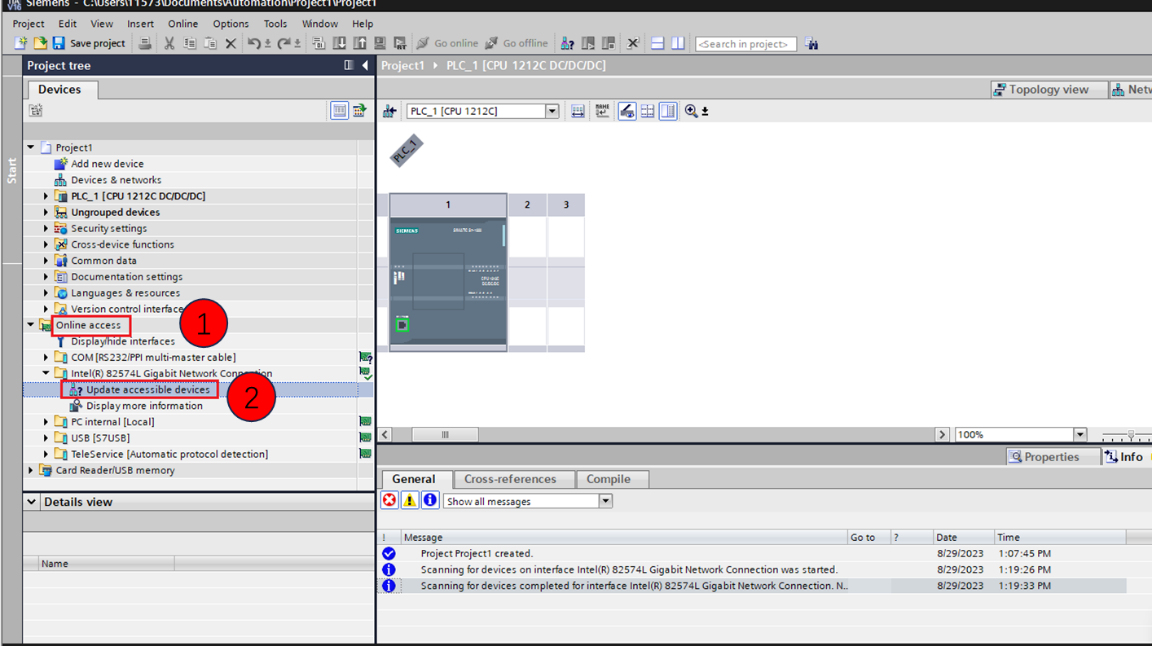The height and width of the screenshot is (646, 1152).
Task: Adjust the device view zoom slider
Action: click(1131, 434)
